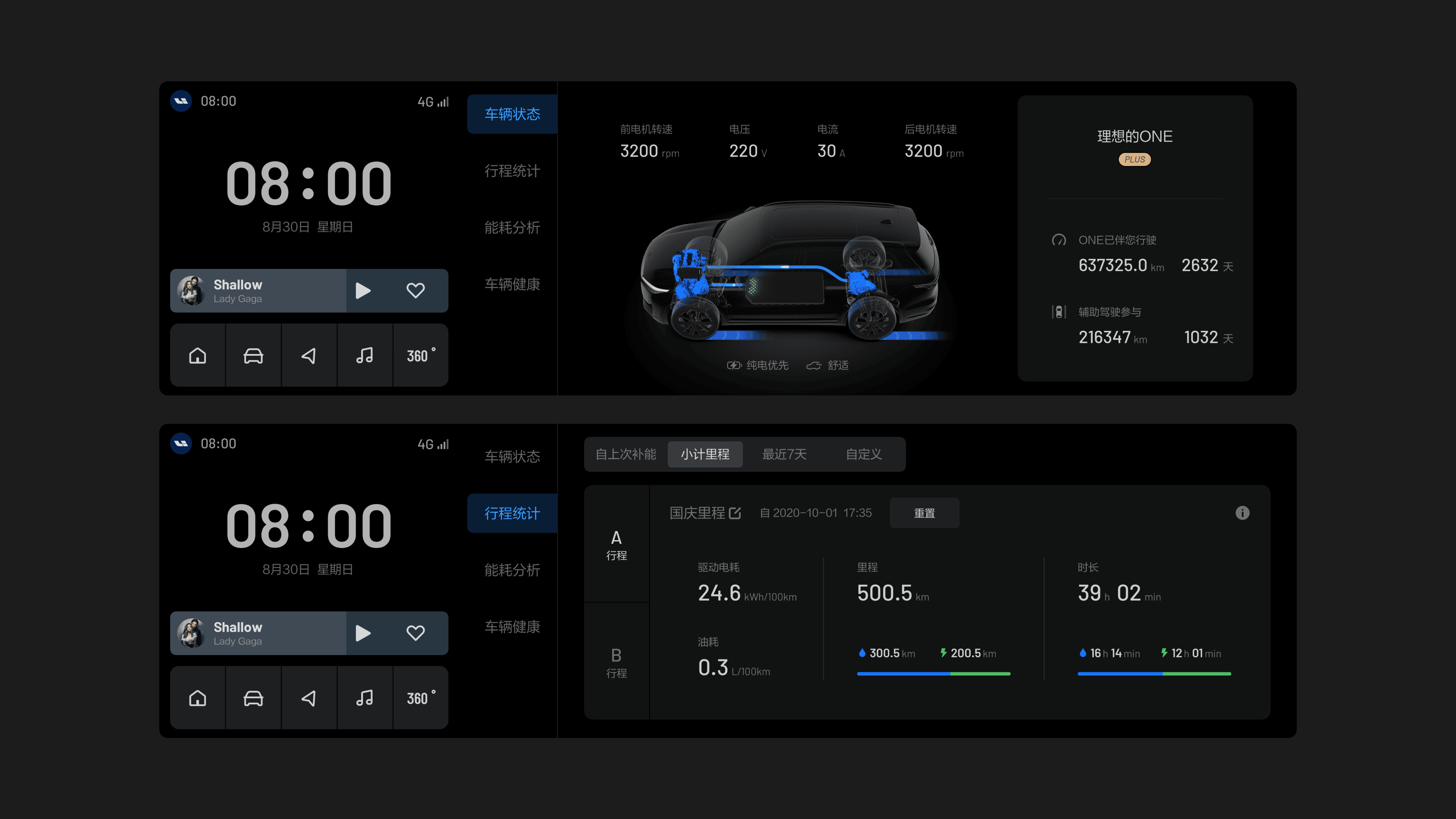Click the mileage blue-green progress bar
The height and width of the screenshot is (819, 1456).
[933, 674]
